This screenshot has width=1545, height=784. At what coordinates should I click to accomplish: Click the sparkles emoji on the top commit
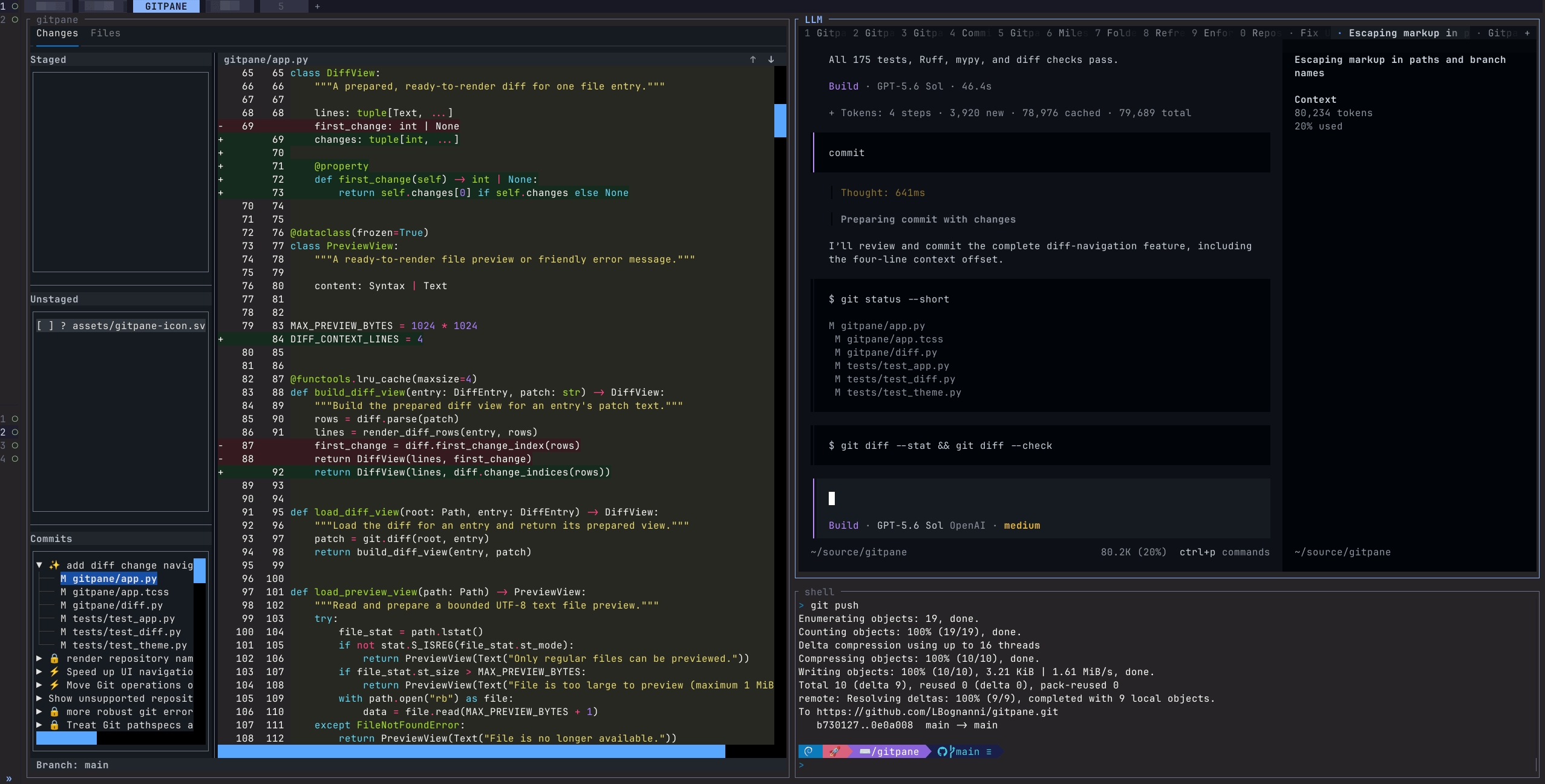[x=54, y=565]
